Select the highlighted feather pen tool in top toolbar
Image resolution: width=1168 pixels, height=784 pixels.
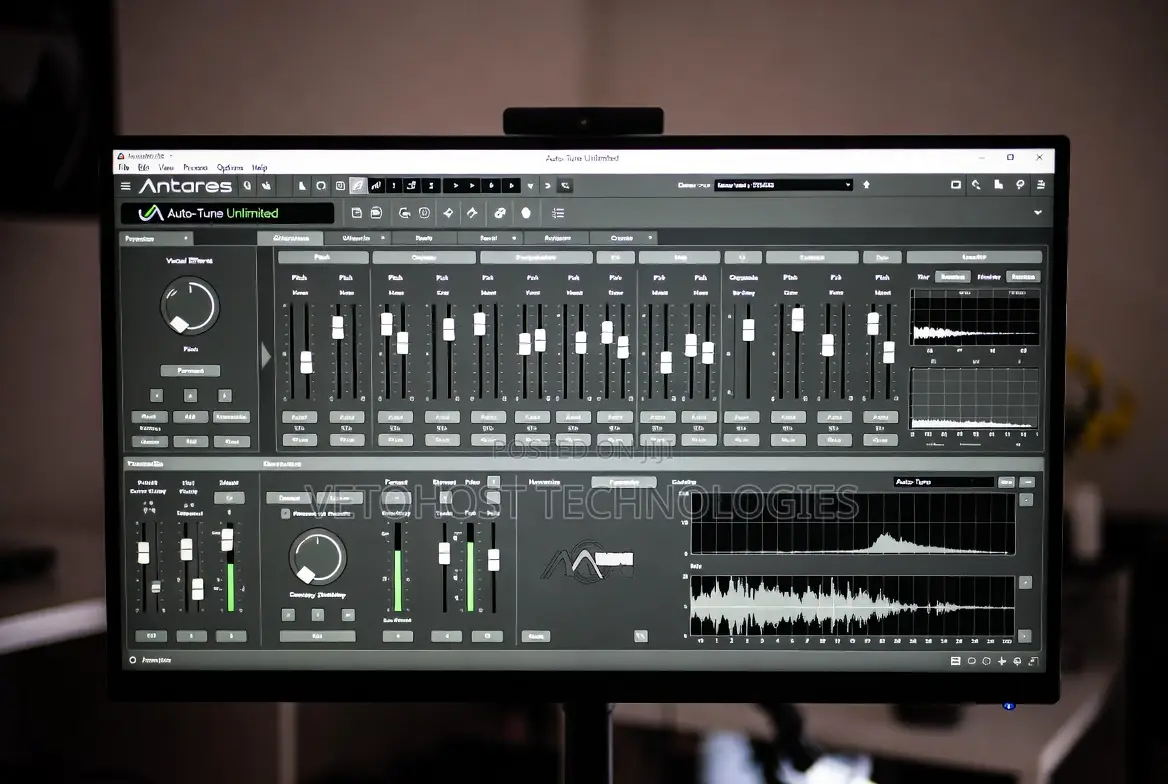tap(358, 186)
